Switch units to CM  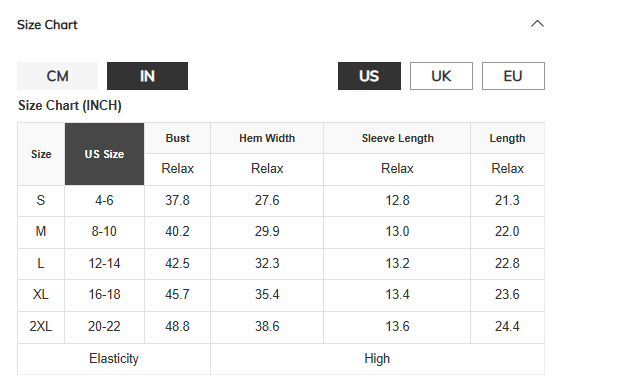57,76
